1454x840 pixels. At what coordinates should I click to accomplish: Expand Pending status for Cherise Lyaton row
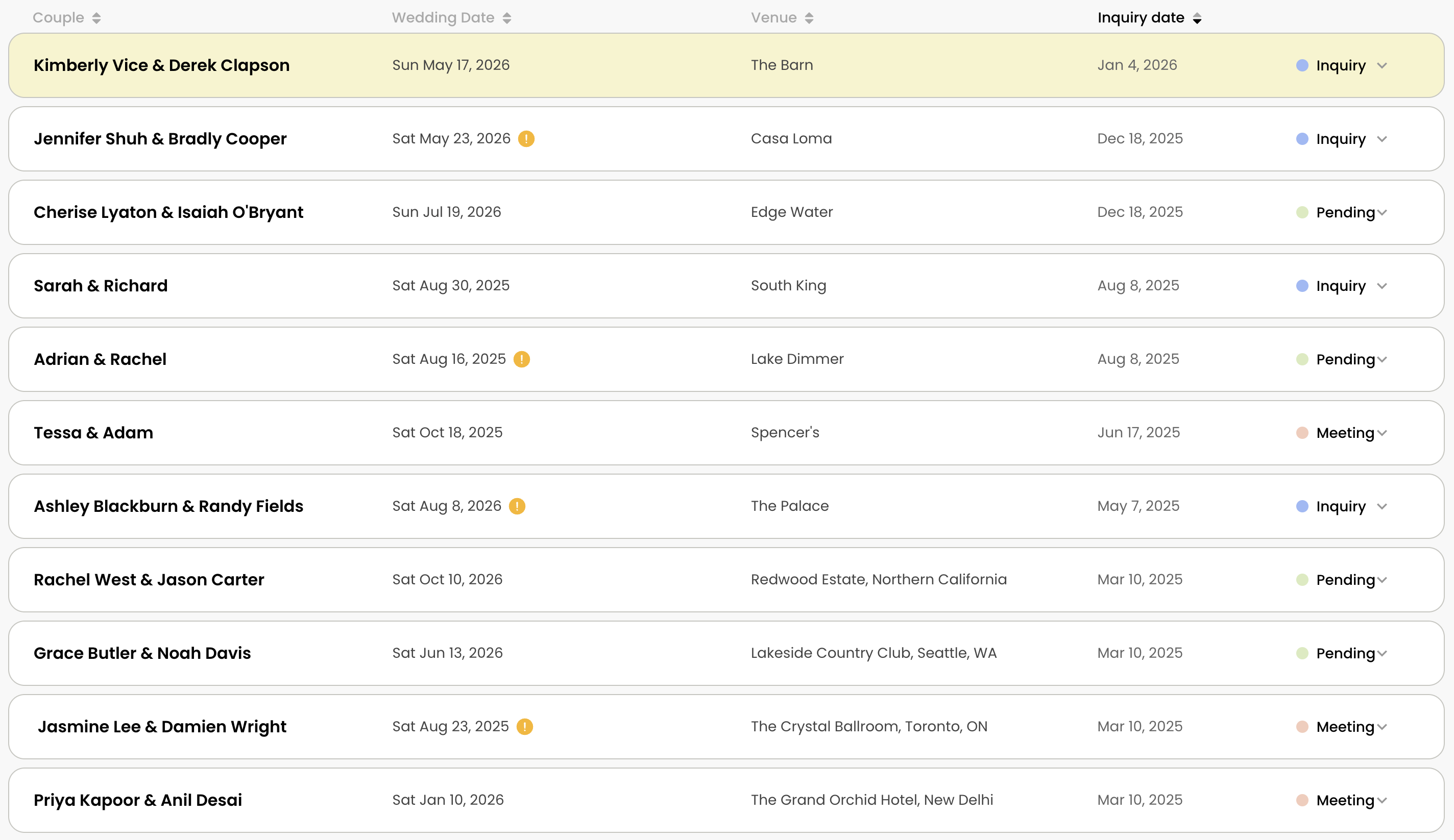pyautogui.click(x=1382, y=213)
